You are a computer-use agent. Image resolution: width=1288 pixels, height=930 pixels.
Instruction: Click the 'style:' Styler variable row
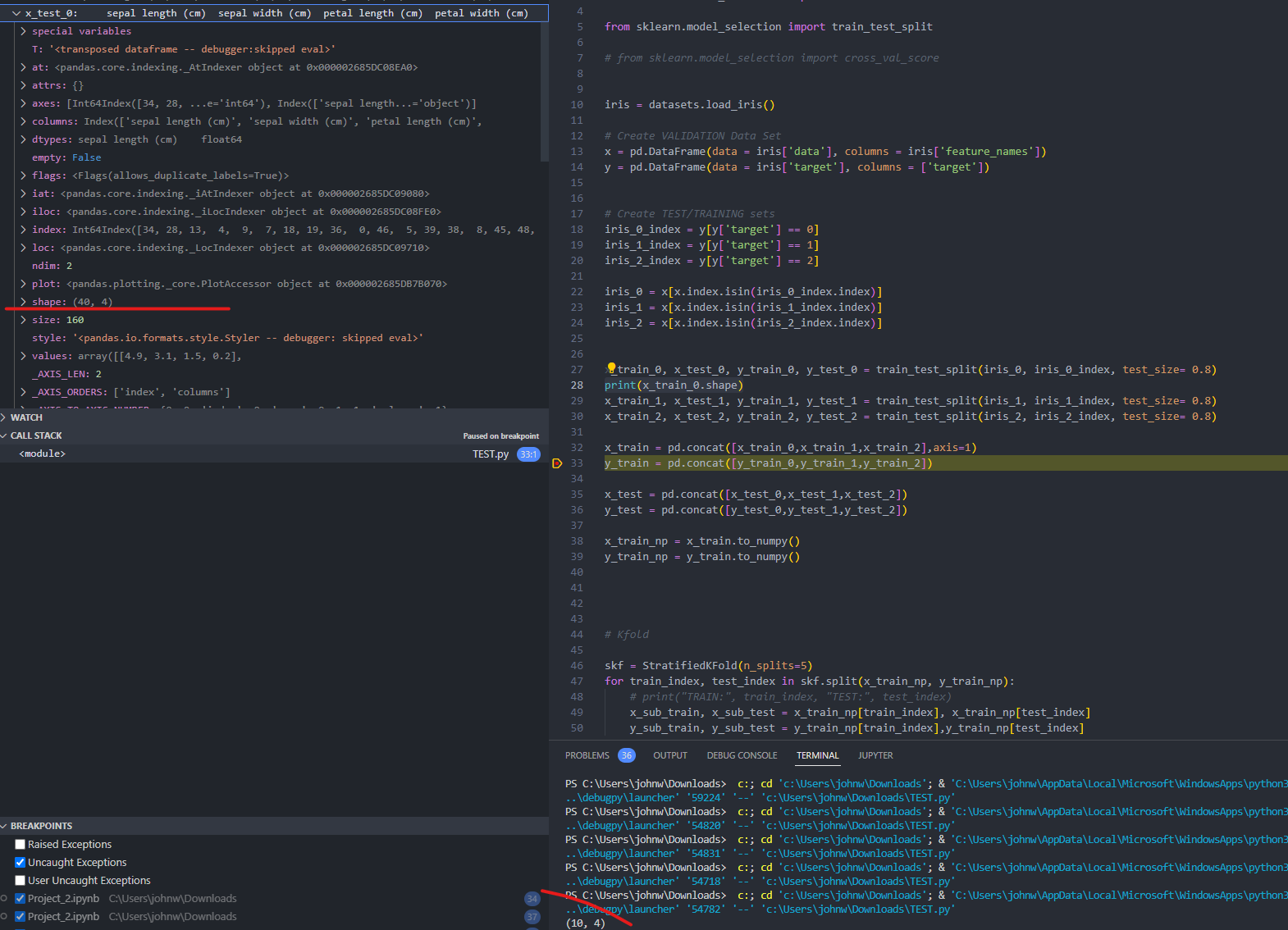[274, 338]
